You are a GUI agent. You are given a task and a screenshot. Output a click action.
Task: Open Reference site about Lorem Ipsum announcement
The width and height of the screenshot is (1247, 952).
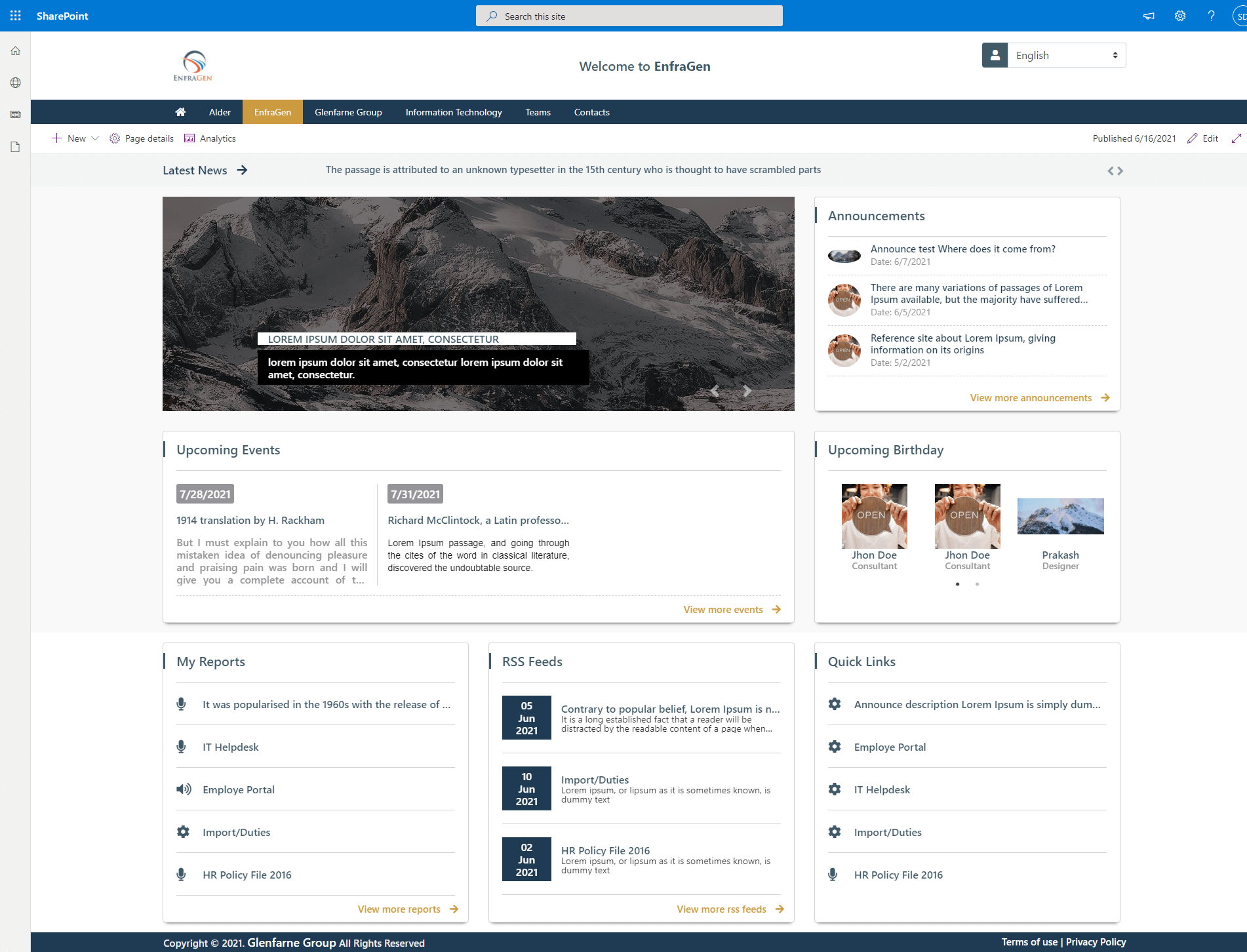pos(962,344)
